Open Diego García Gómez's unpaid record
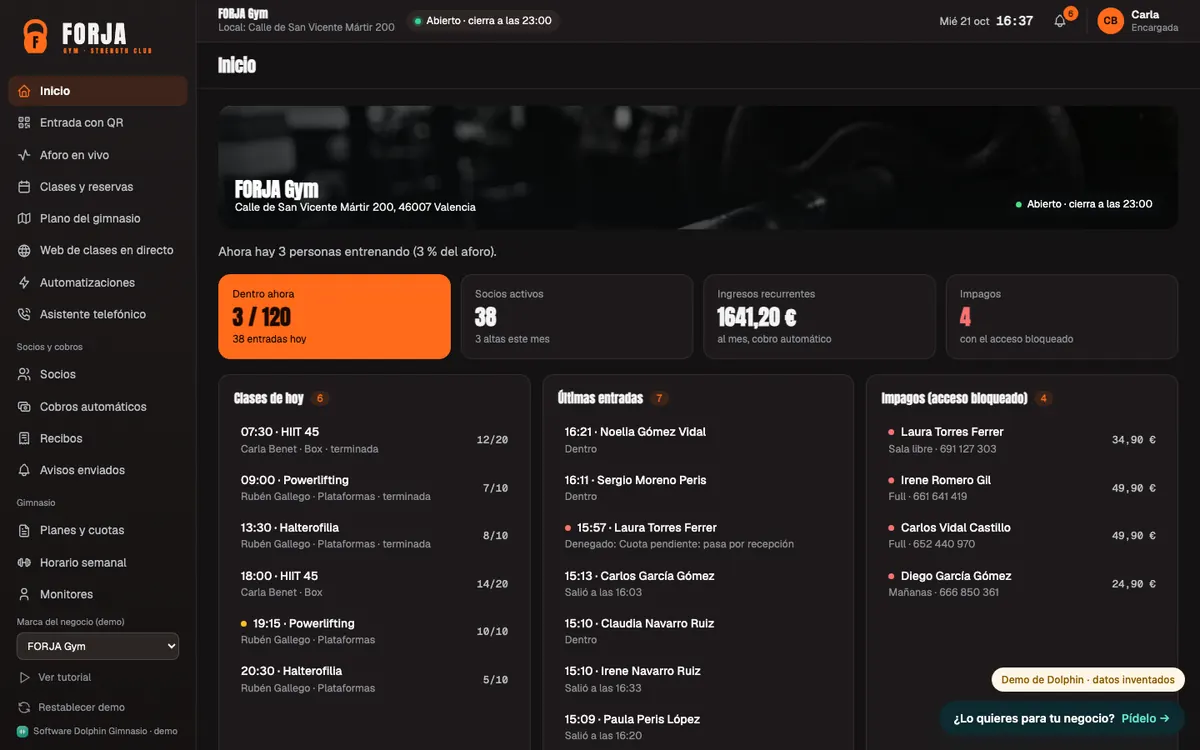Screen dimensions: 1200x750 (1022, 583)
